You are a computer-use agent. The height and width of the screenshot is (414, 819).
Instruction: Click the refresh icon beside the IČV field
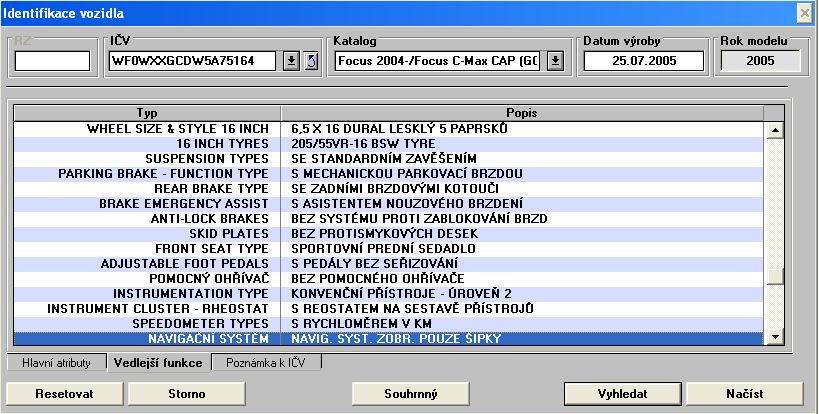point(310,61)
